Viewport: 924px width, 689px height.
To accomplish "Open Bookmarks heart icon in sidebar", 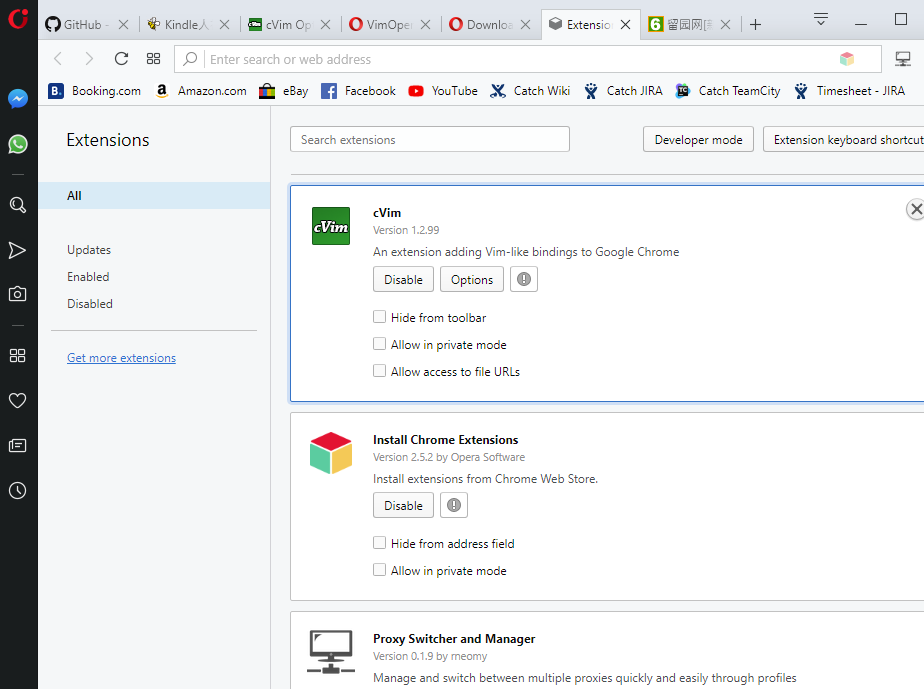I will coord(18,401).
